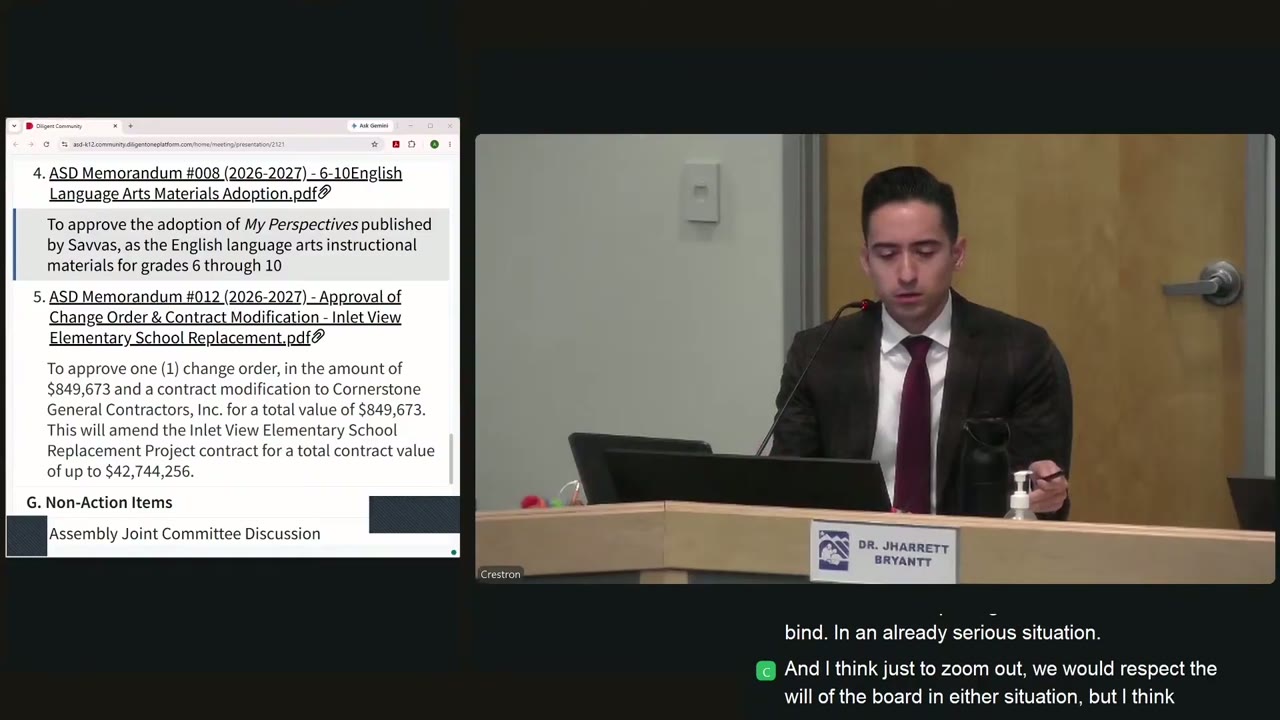Click the Crestron label on the video
1280x720 pixels.
[500, 574]
